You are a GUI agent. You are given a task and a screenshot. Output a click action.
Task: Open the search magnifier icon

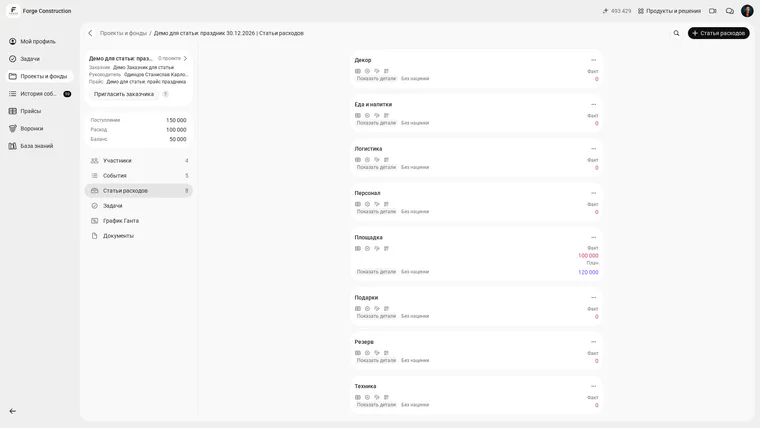pos(676,33)
